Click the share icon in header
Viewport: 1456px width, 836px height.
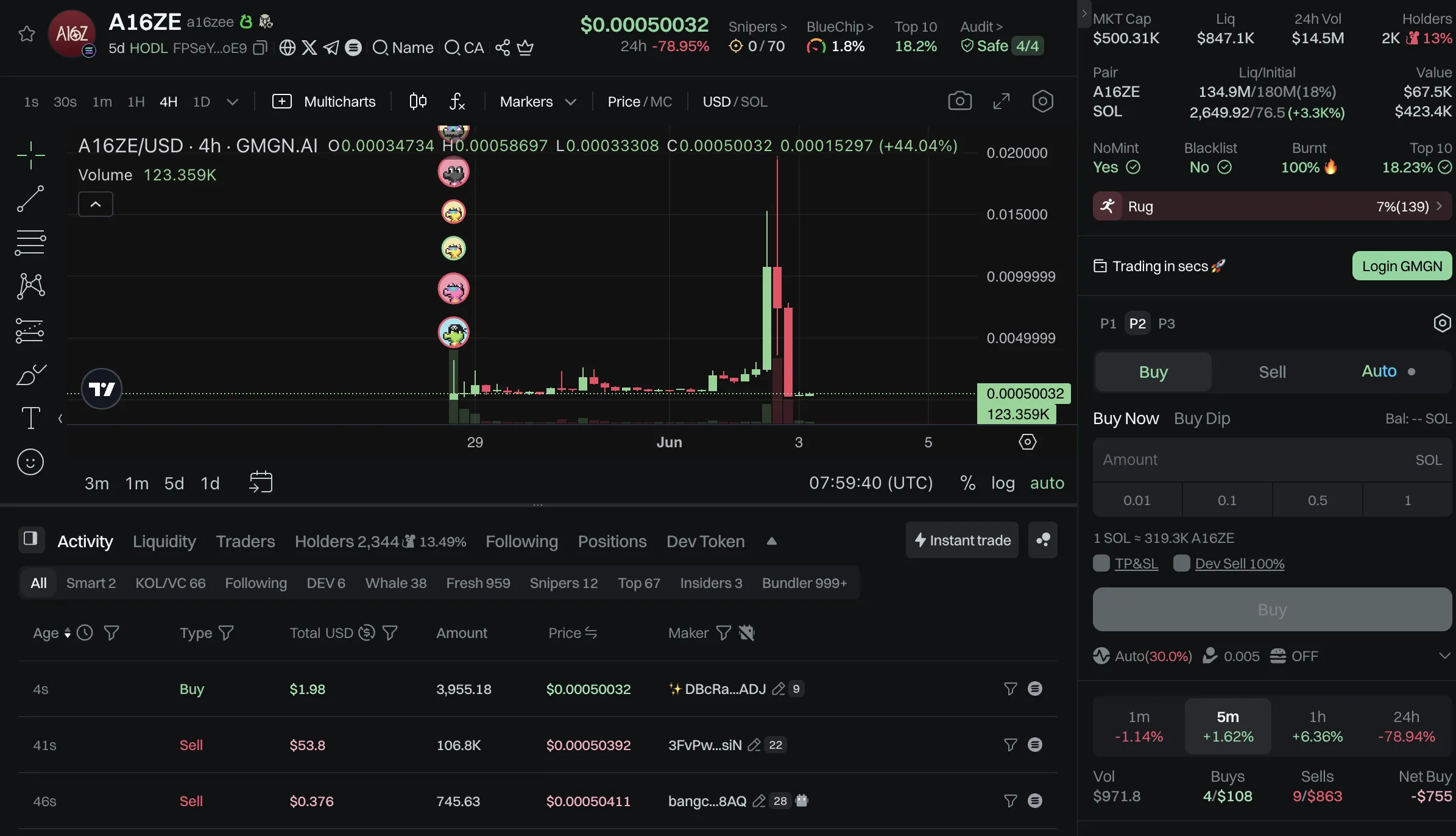502,48
